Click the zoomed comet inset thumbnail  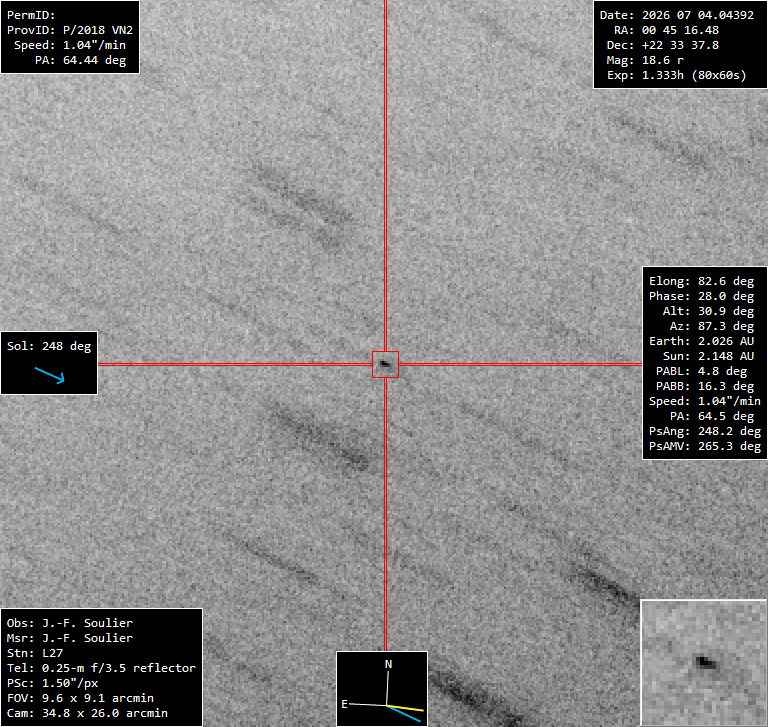click(704, 662)
